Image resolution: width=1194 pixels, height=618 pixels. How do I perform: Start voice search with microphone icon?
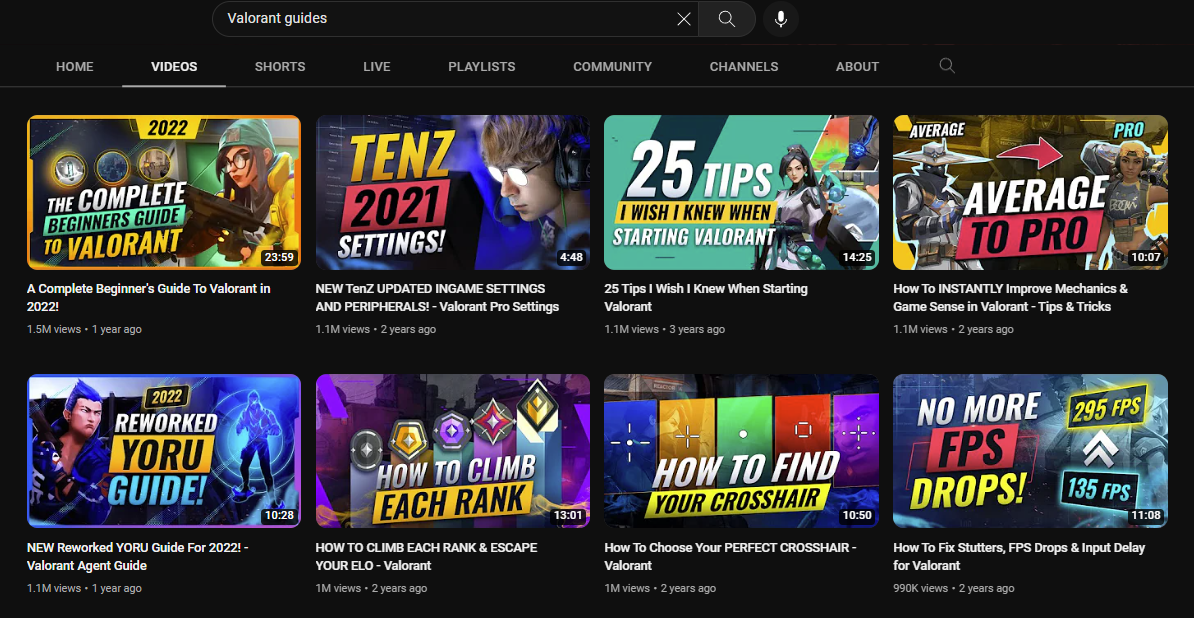(781, 19)
